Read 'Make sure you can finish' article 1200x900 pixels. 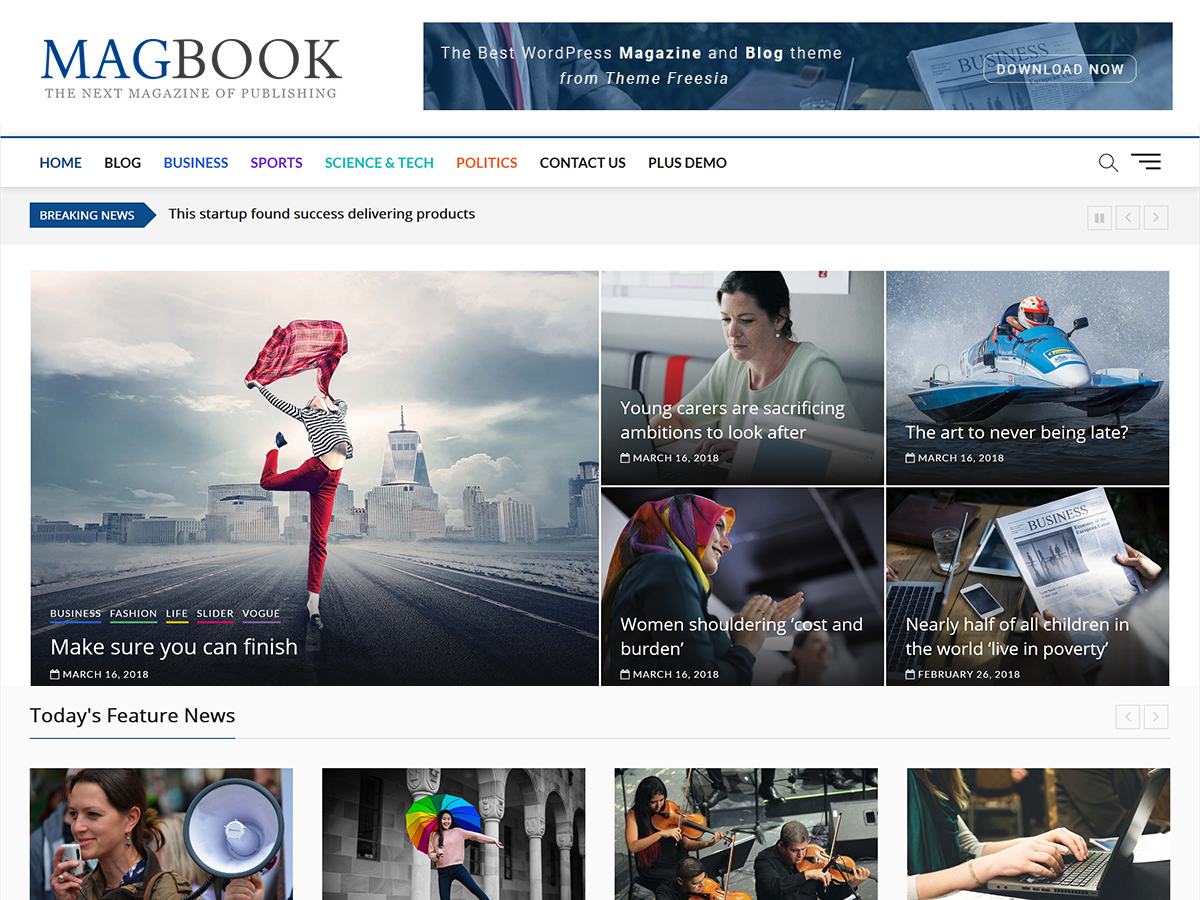(x=174, y=647)
